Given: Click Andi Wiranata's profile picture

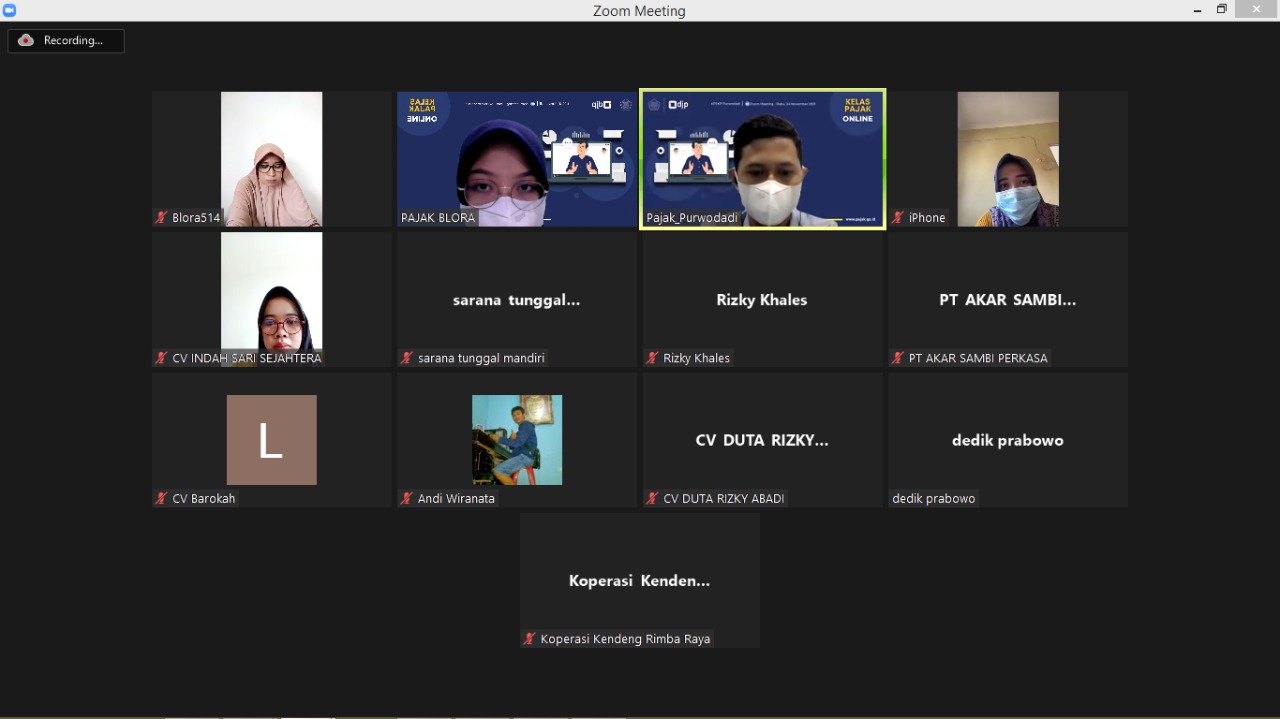Looking at the screenshot, I should (x=516, y=440).
